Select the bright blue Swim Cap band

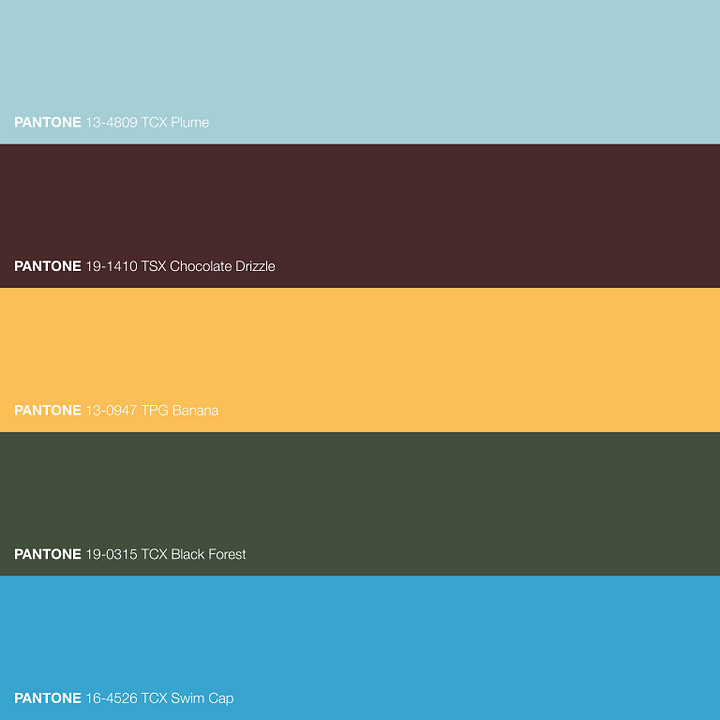coord(360,648)
